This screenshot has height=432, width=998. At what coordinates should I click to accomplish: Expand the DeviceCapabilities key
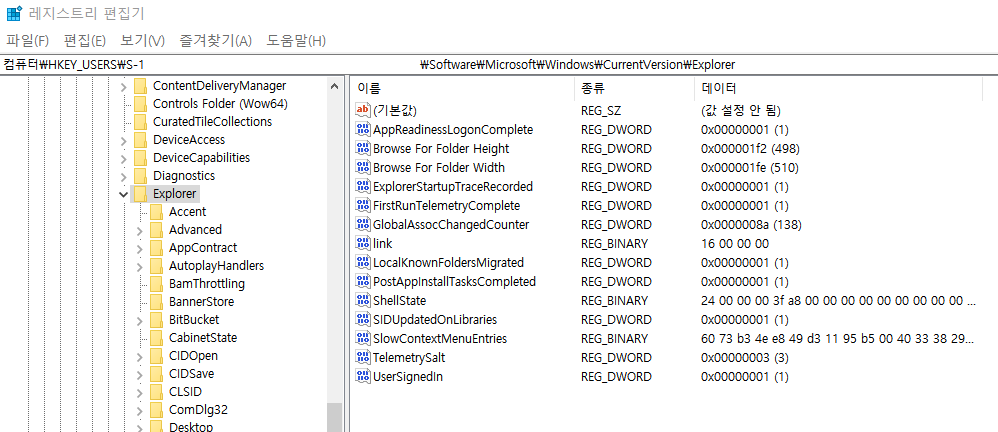point(124,158)
